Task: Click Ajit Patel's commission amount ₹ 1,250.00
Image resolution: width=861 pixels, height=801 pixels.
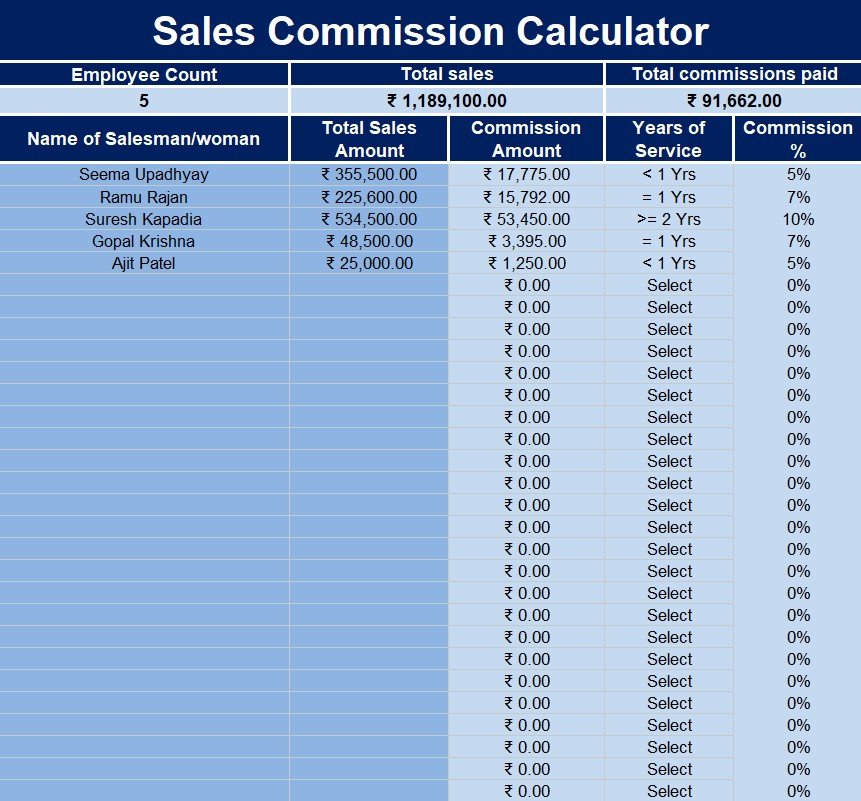Action: click(526, 263)
